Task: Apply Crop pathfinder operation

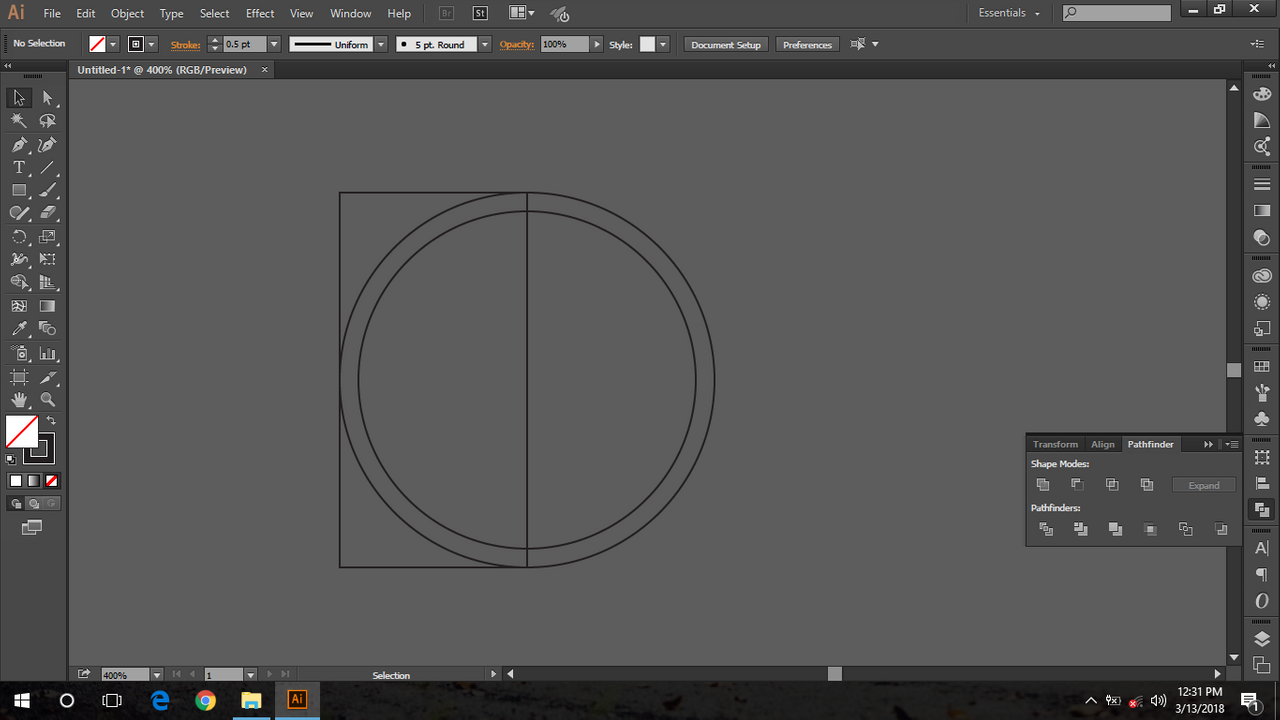Action: (x=1151, y=529)
